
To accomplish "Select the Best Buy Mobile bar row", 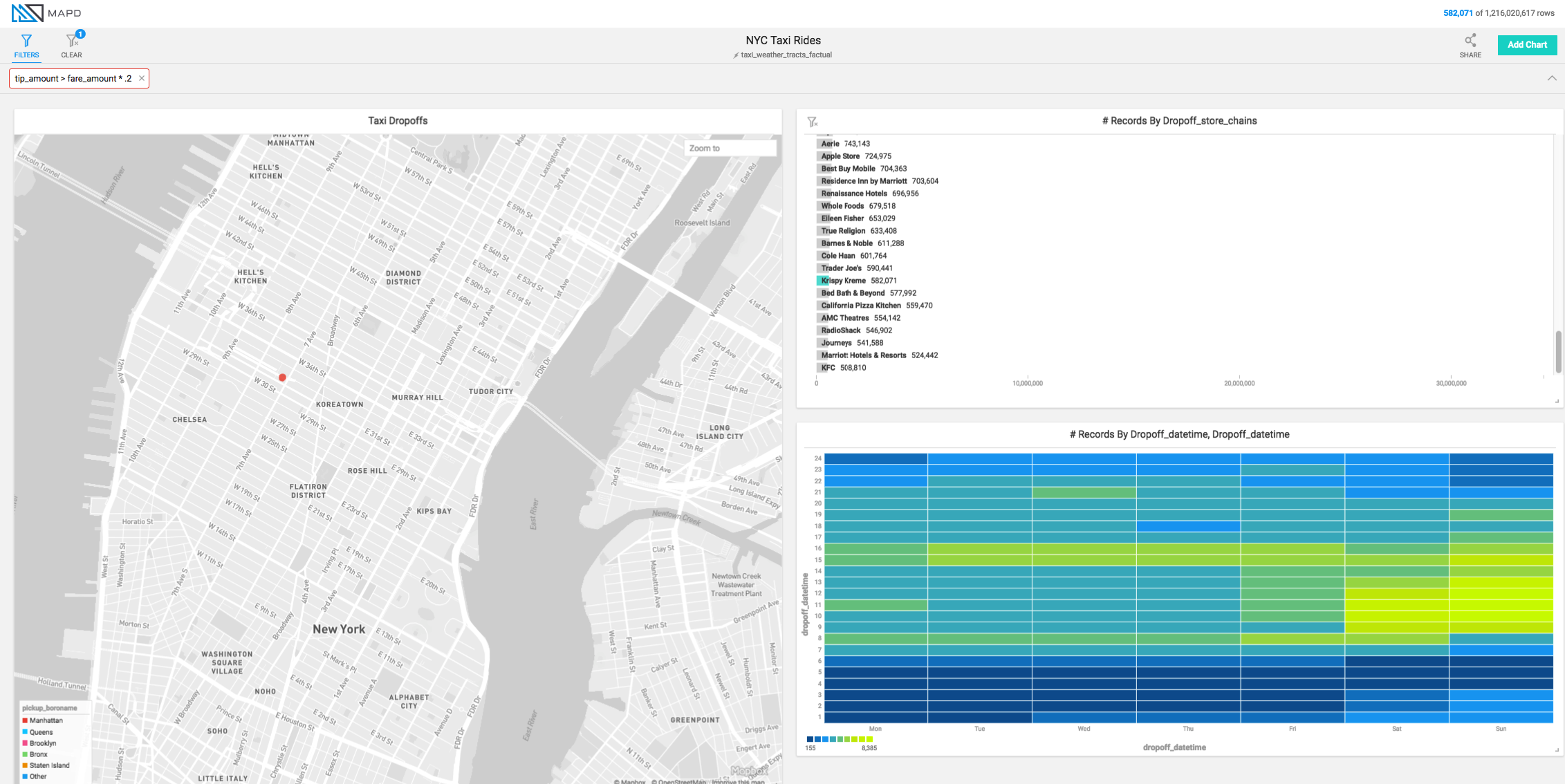I will (x=863, y=169).
